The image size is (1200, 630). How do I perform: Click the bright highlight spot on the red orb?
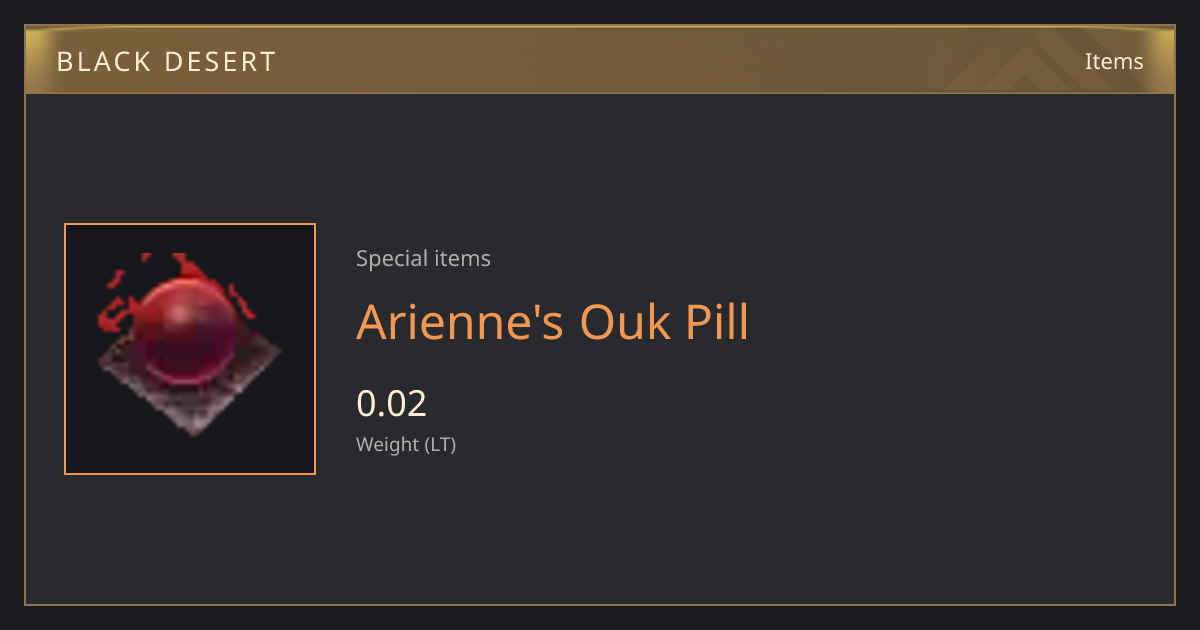176,315
